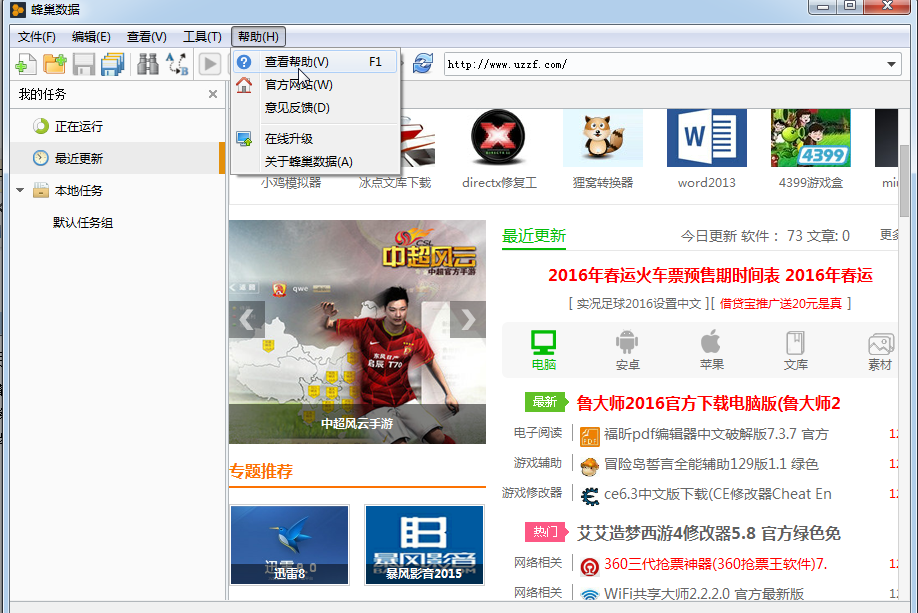Open the 文件(F) menu
The image size is (918, 613).
click(x=36, y=37)
